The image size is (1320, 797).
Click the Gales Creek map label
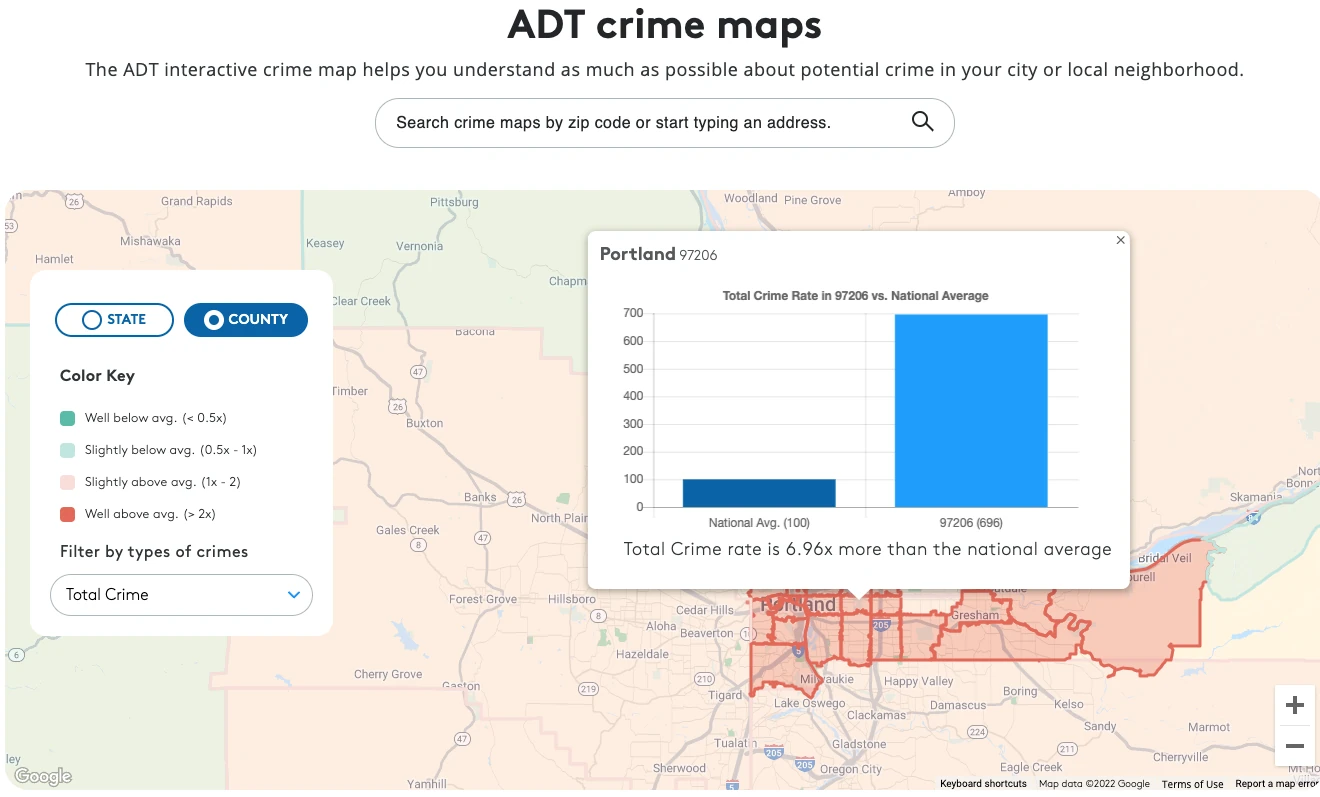(408, 530)
